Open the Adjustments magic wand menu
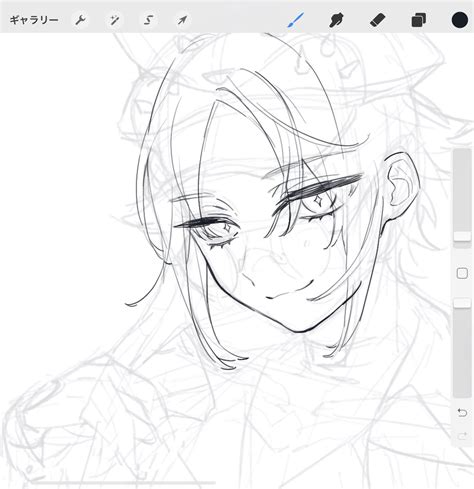The image size is (474, 489). (x=114, y=20)
